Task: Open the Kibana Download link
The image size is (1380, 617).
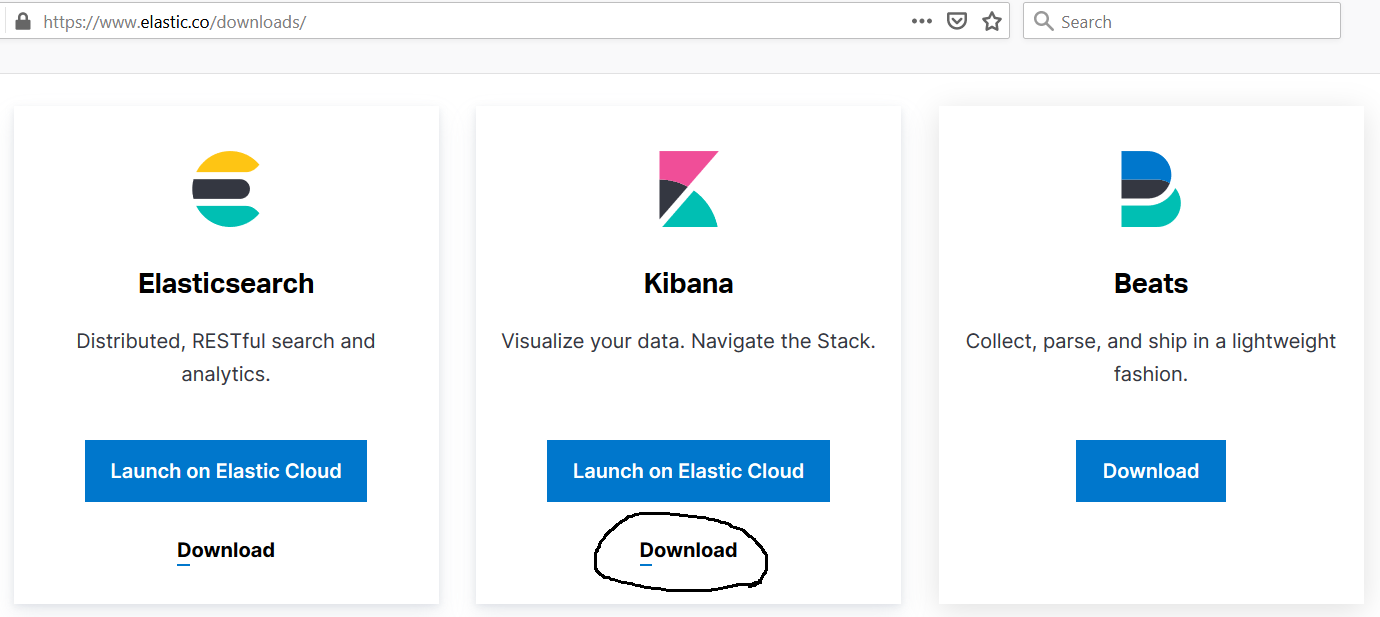Action: tap(688, 550)
